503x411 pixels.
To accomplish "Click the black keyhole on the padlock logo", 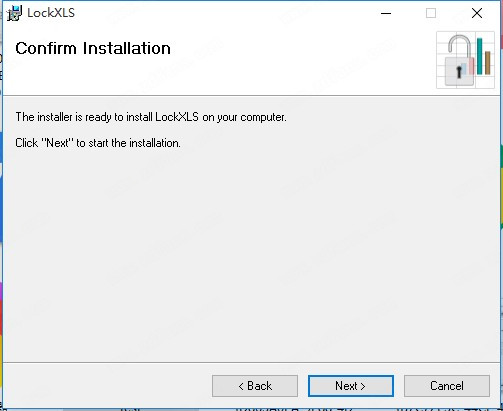I will 459,72.
